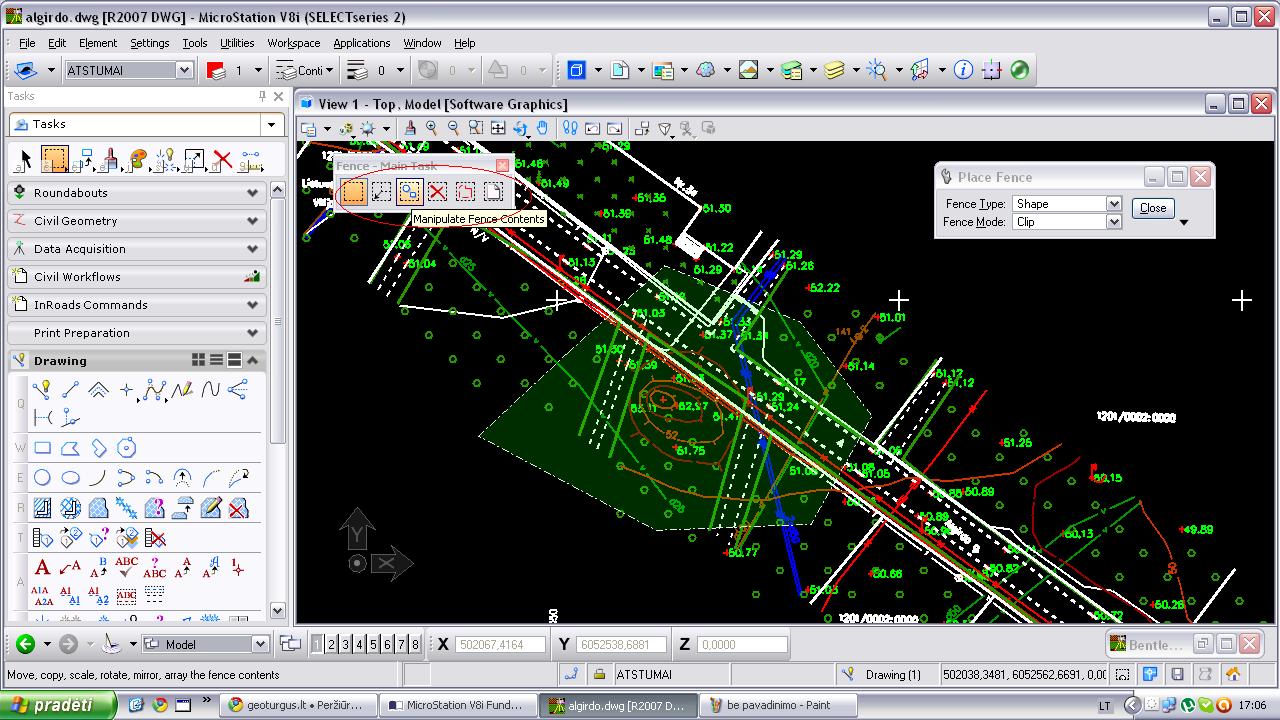Image resolution: width=1280 pixels, height=720 pixels.
Task: Click Place Fence tool in Fence toolbox
Action: pyautogui.click(x=353, y=192)
